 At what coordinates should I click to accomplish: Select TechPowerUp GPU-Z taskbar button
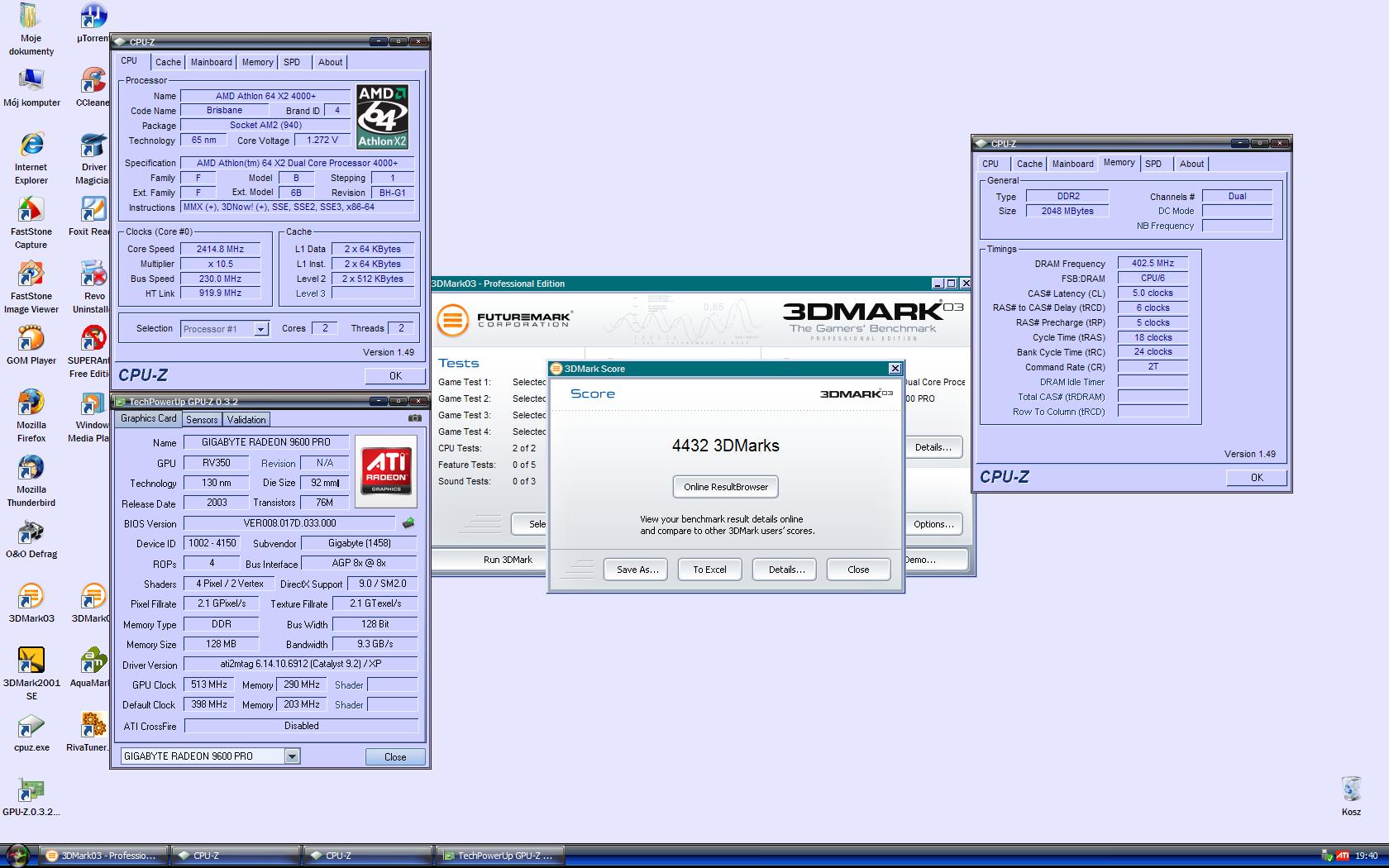[499, 856]
